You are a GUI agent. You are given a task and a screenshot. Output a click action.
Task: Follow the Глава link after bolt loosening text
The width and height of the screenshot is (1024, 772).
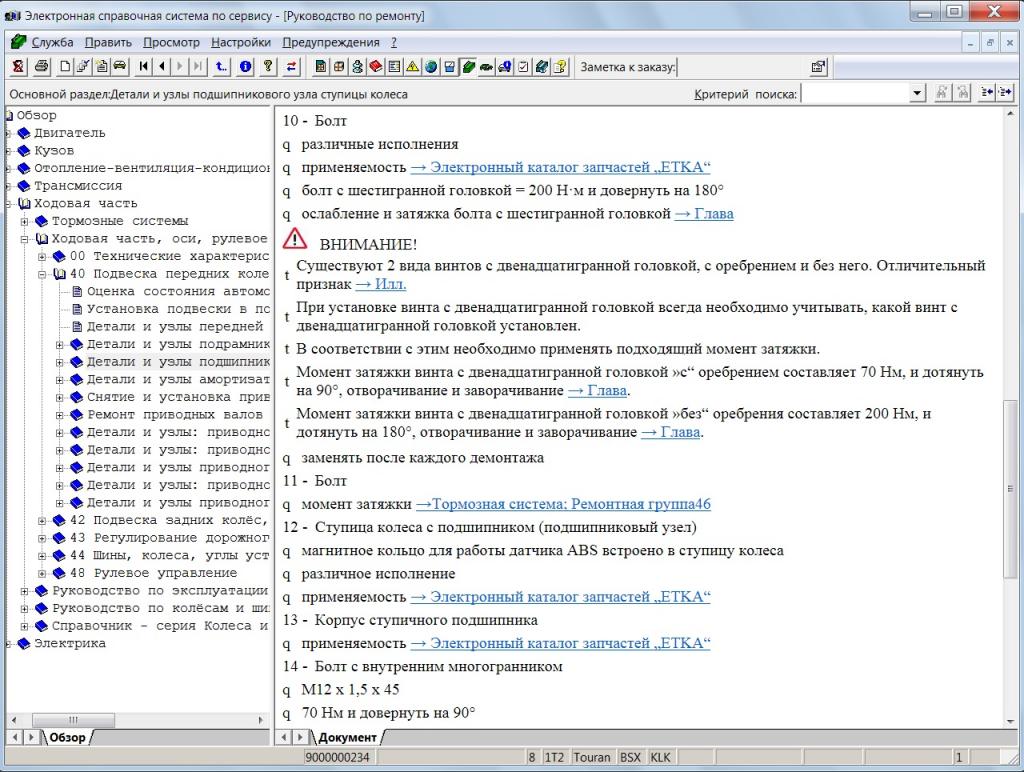(x=704, y=214)
